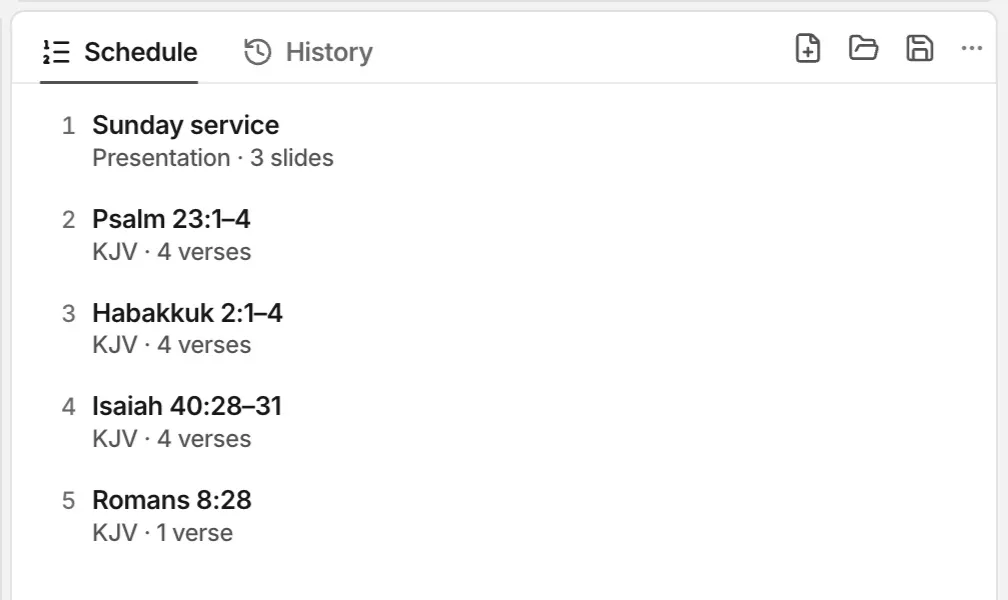Screen dimensions: 1008x600
Task: Save the schedule with floppy icon
Action: tap(919, 48)
